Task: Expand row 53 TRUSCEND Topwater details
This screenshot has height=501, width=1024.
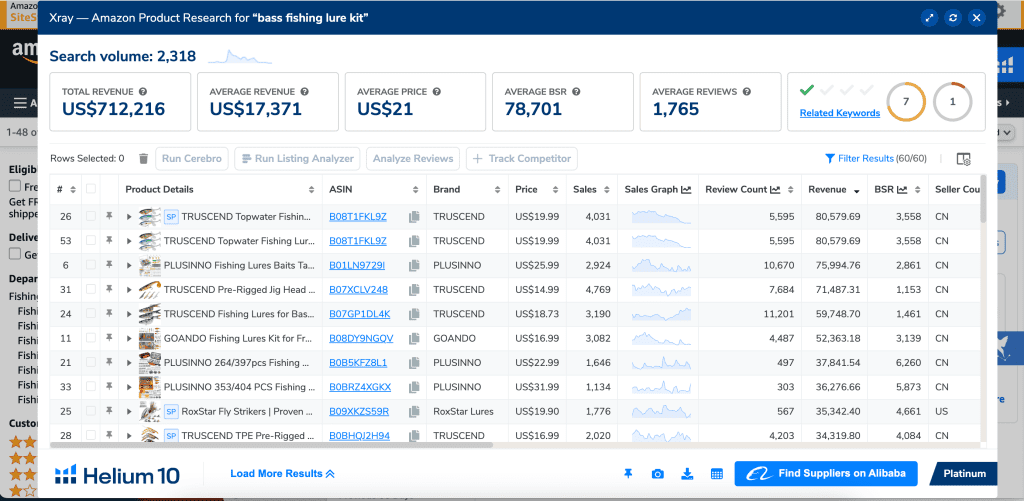Action: point(129,241)
